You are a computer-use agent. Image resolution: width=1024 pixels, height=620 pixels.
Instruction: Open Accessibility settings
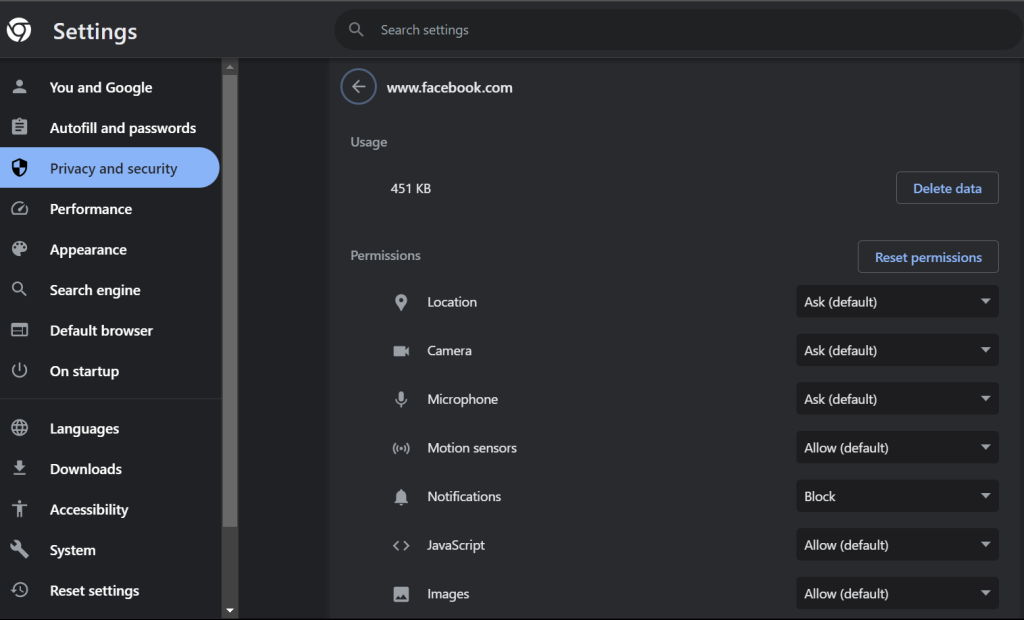point(110,509)
